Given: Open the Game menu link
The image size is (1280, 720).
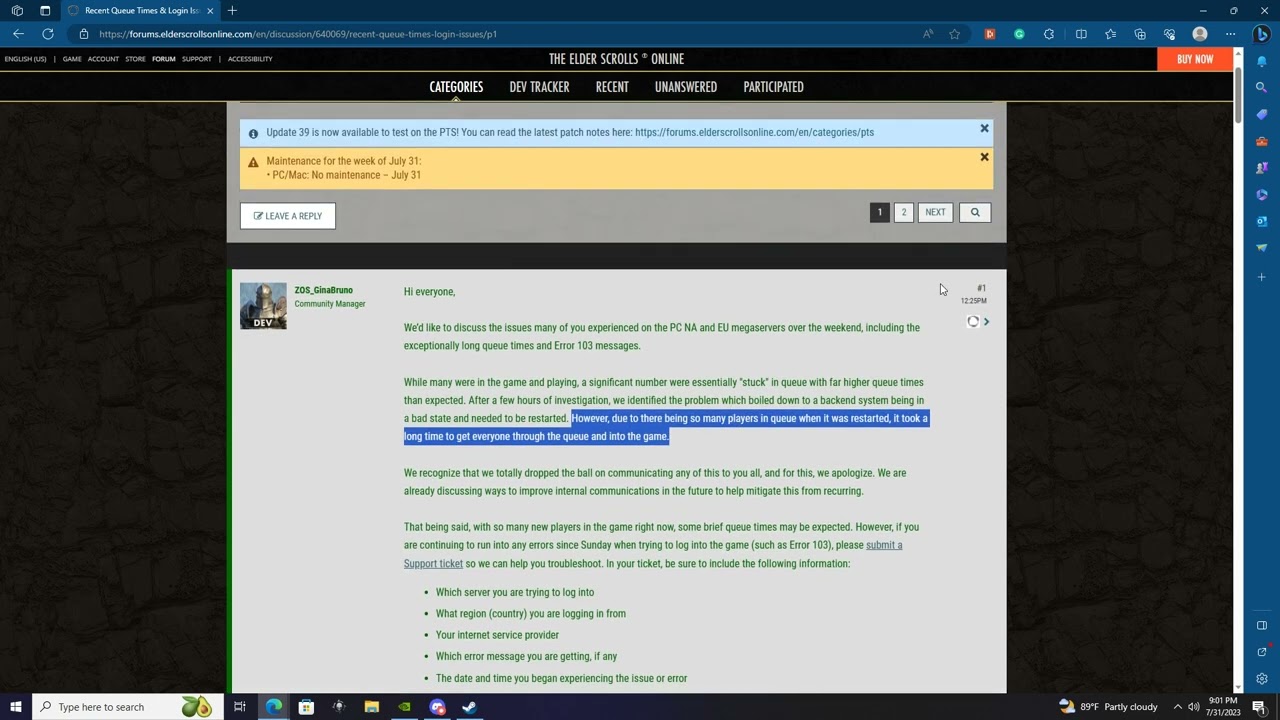Looking at the screenshot, I should point(72,59).
